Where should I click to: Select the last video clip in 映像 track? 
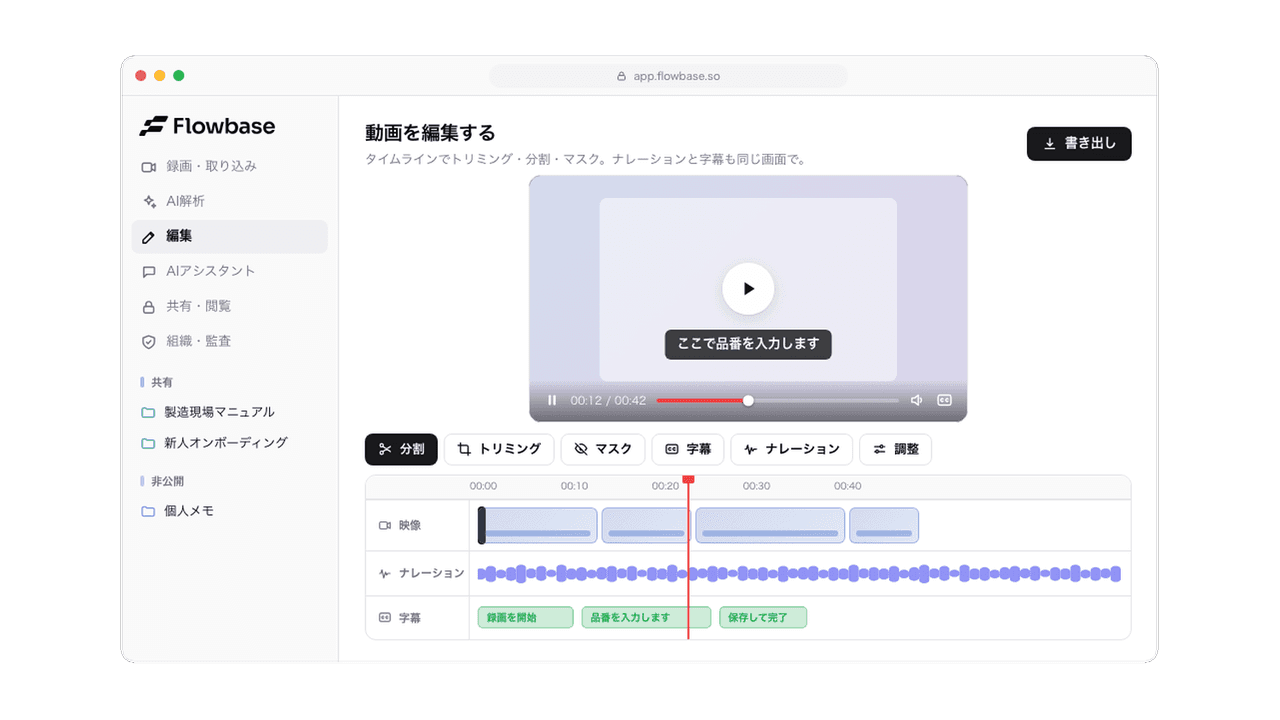coord(884,525)
